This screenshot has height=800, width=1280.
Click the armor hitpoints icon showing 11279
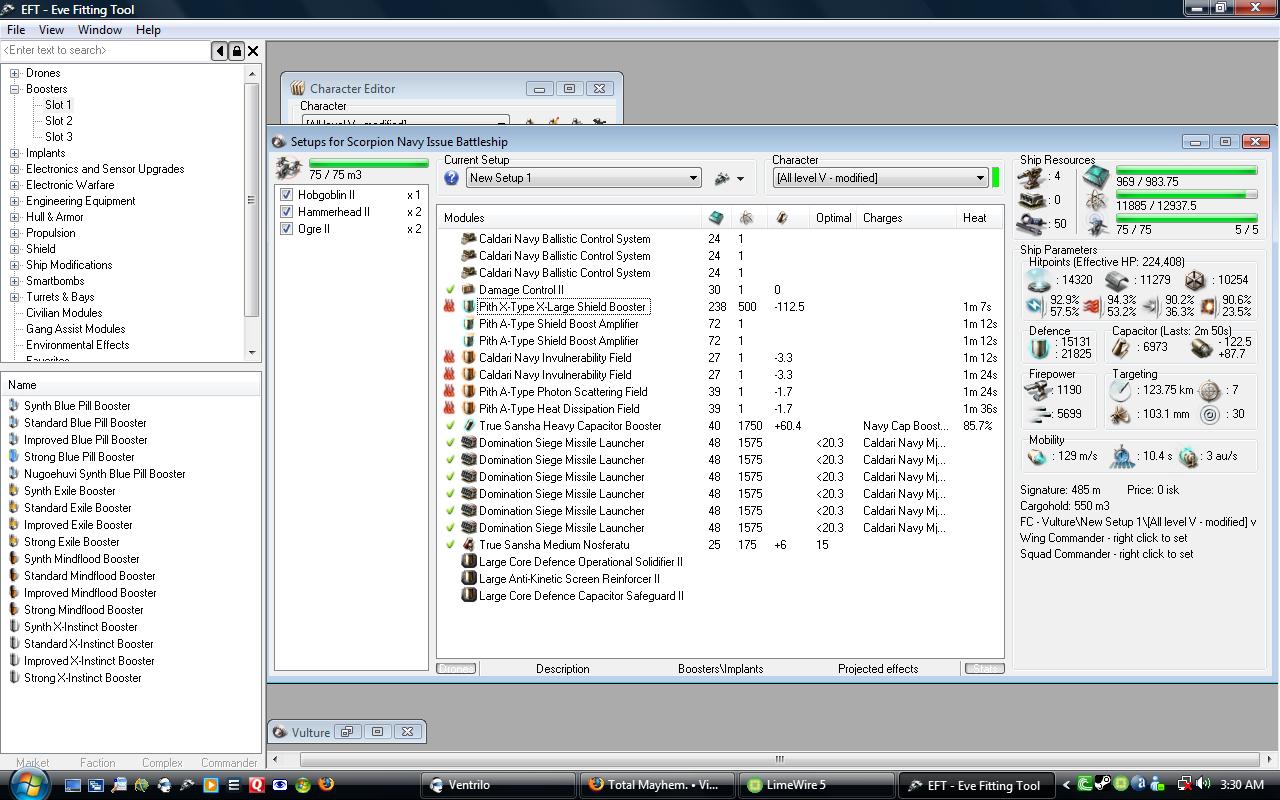(x=1116, y=281)
